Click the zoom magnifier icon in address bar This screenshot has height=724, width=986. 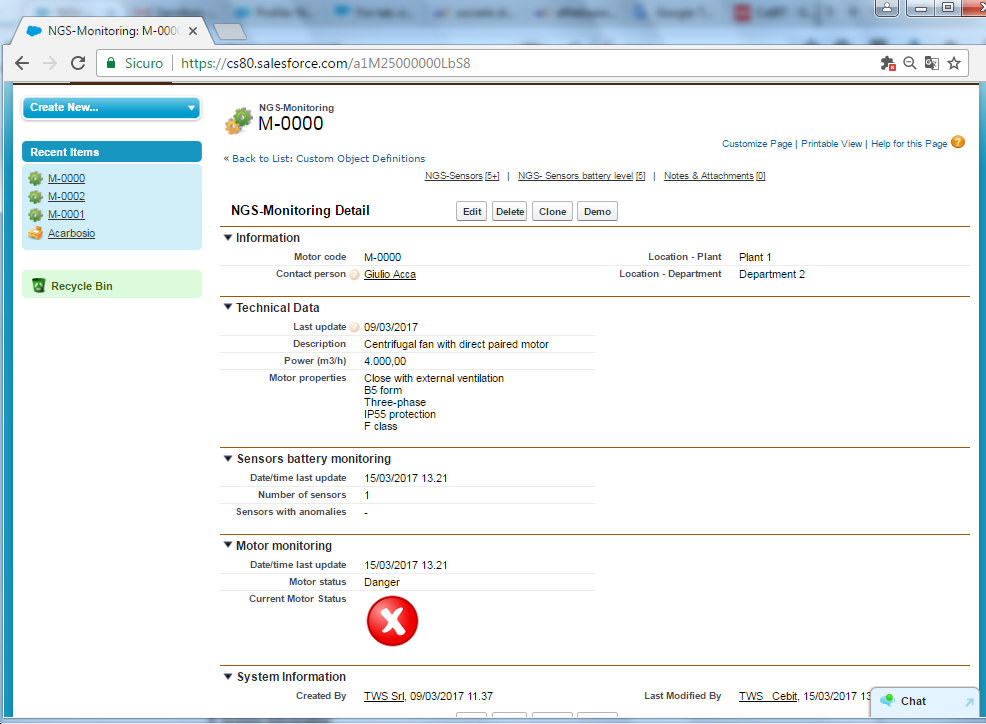[909, 63]
